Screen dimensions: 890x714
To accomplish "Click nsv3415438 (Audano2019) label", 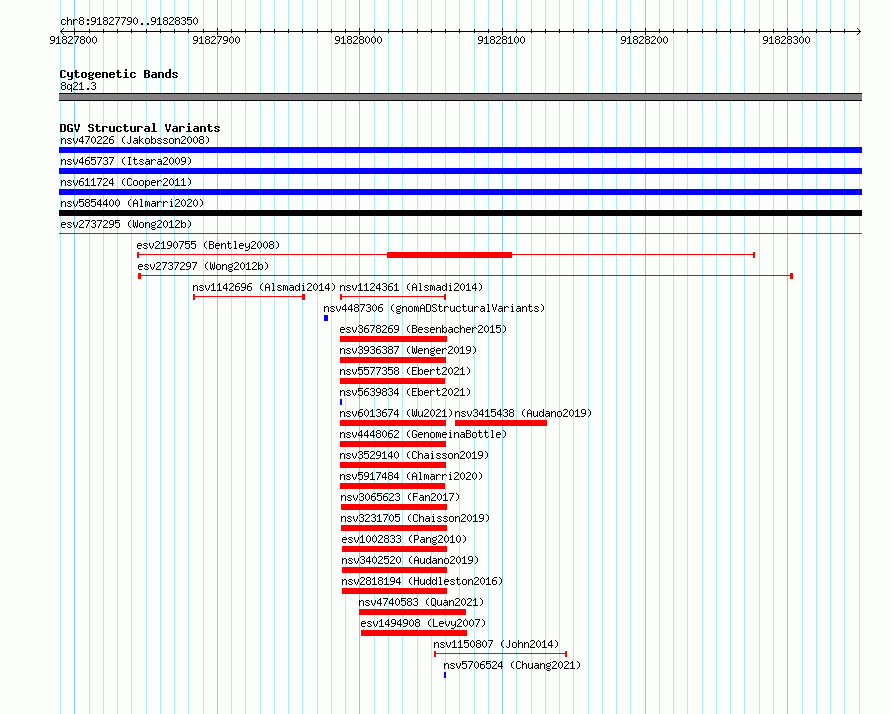I will 523,413.
